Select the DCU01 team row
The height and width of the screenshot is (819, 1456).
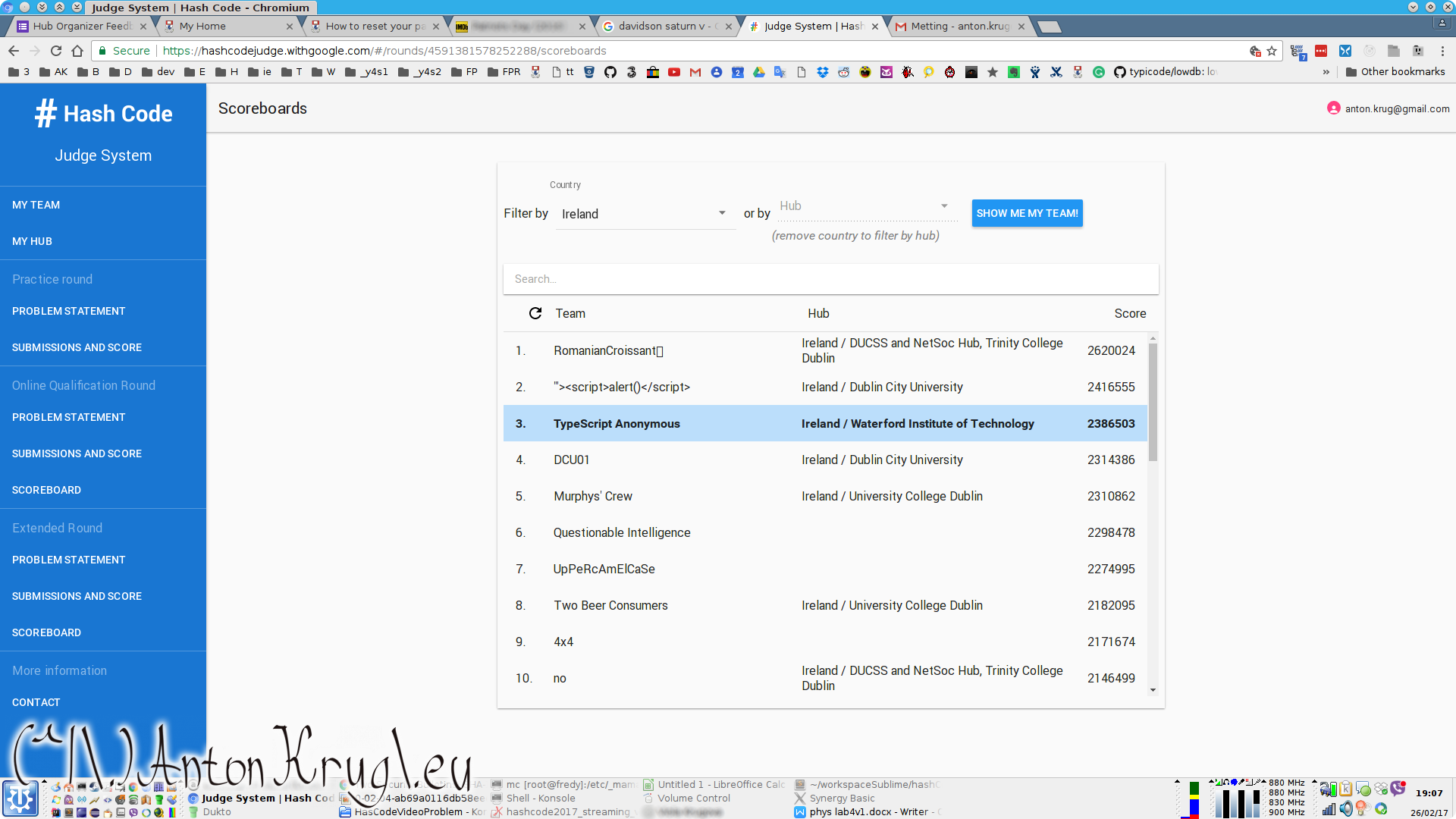tap(825, 460)
